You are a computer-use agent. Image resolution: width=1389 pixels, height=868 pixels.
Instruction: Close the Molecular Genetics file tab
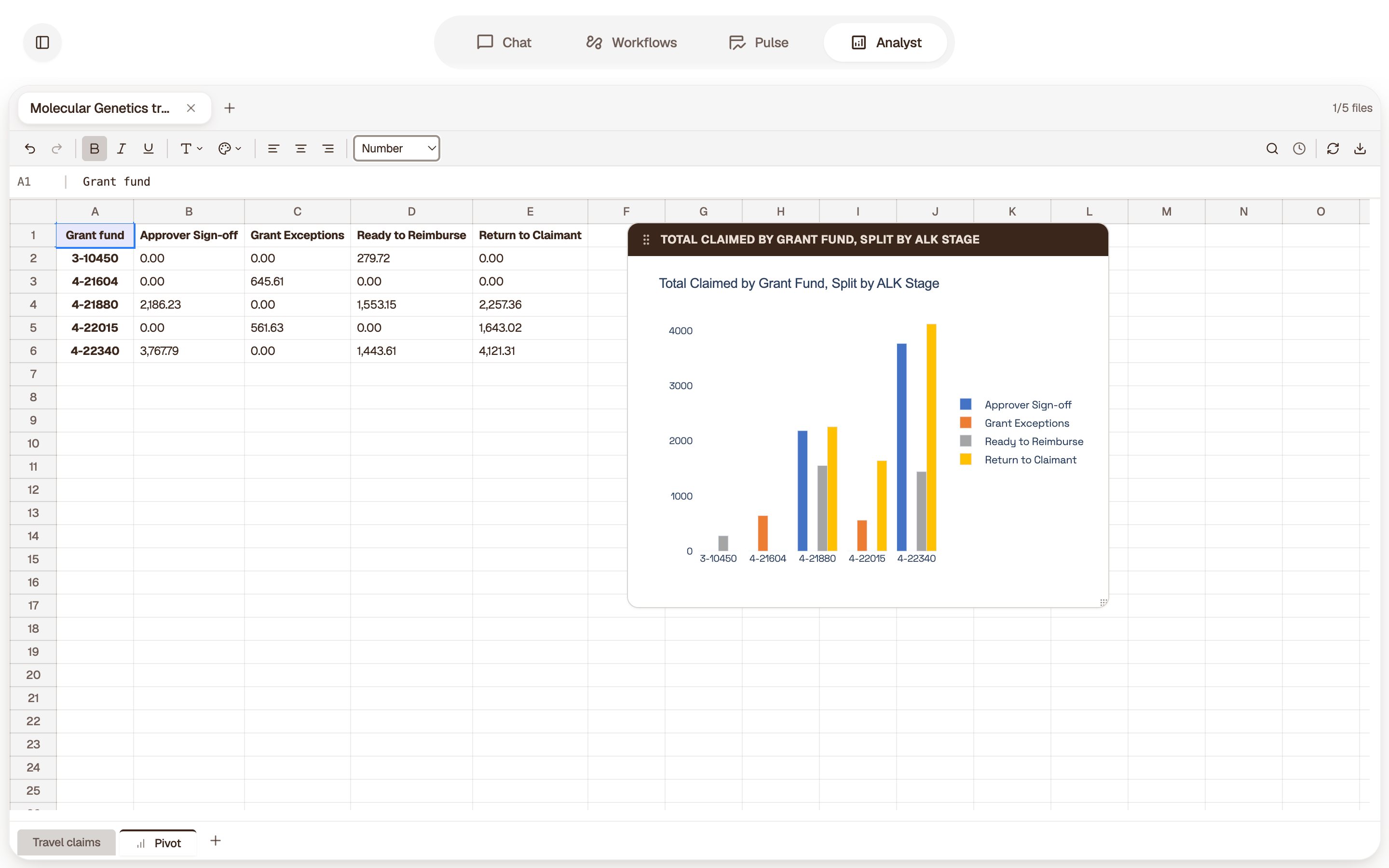click(191, 108)
